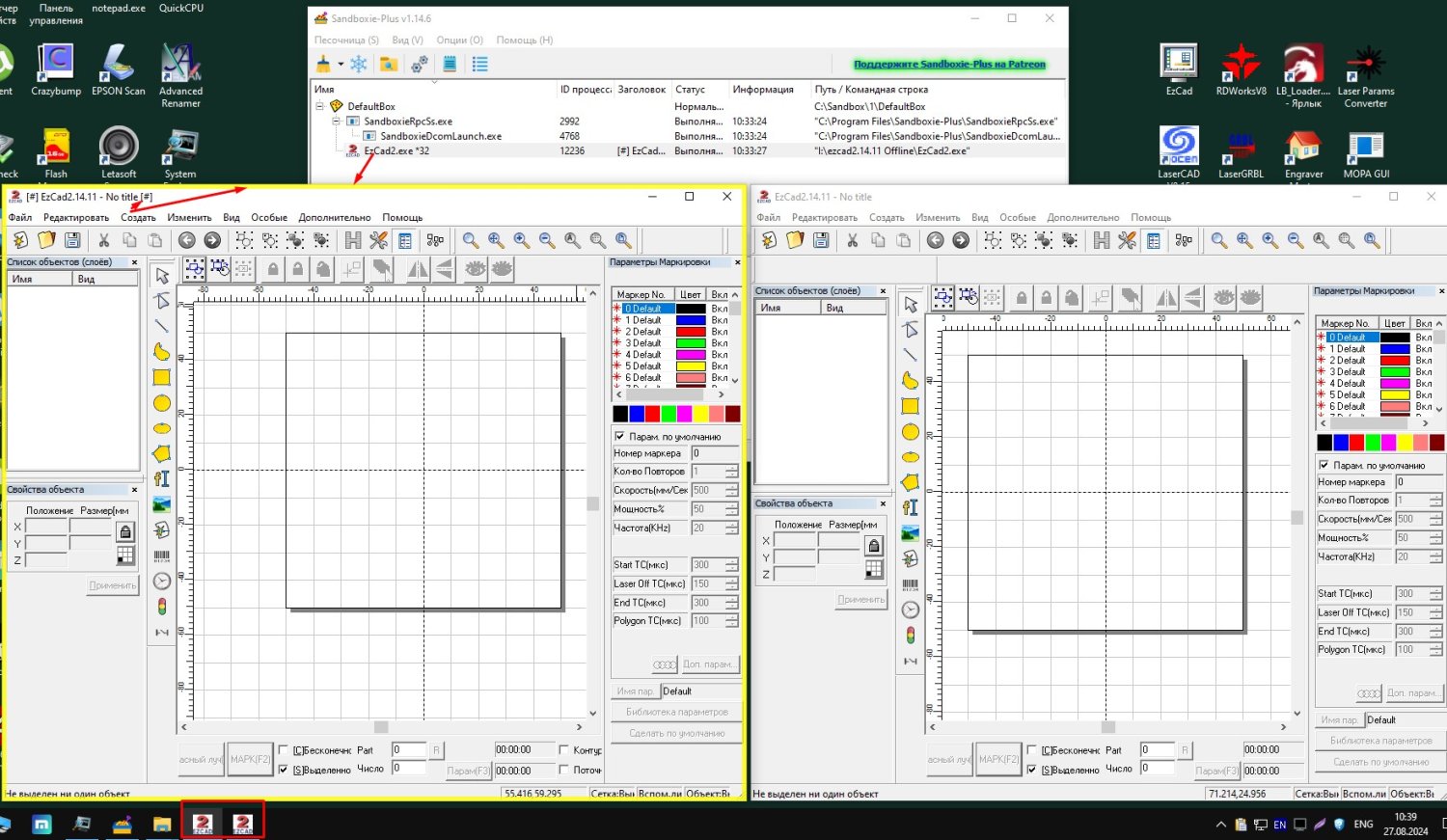Open 'Песочница (S)' menu in Sandboxie
Screen dimensions: 1447x840
pyautogui.click(x=346, y=41)
